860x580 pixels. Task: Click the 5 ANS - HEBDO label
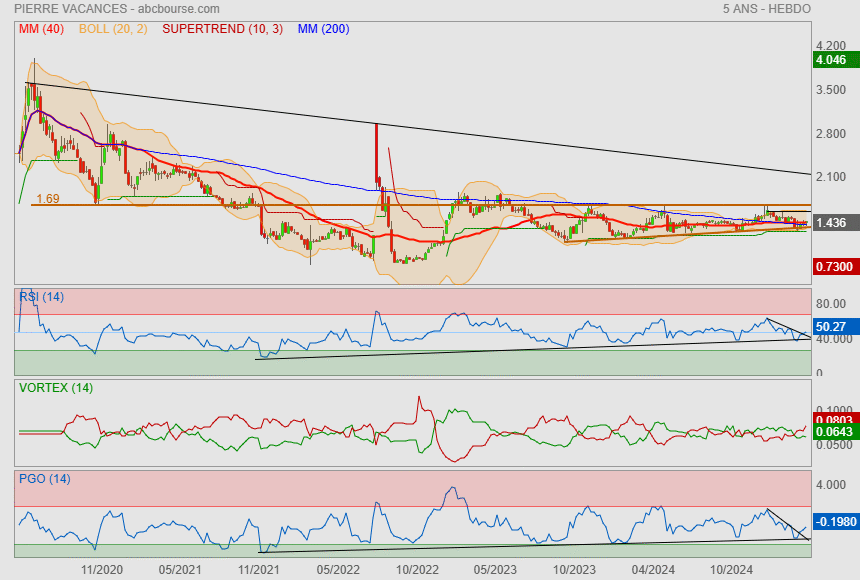pyautogui.click(x=767, y=9)
